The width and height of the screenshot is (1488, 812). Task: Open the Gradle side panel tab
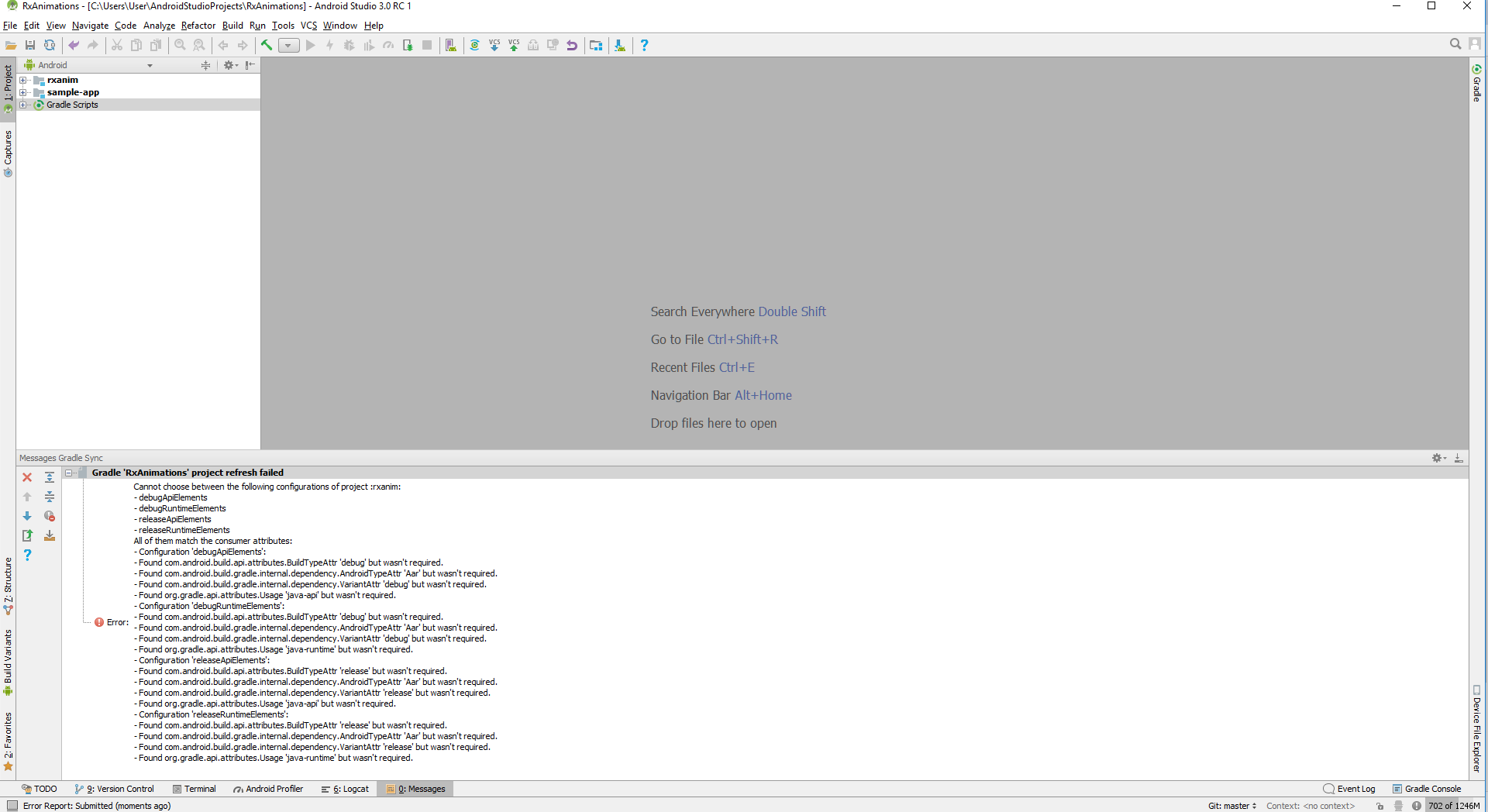[x=1477, y=83]
